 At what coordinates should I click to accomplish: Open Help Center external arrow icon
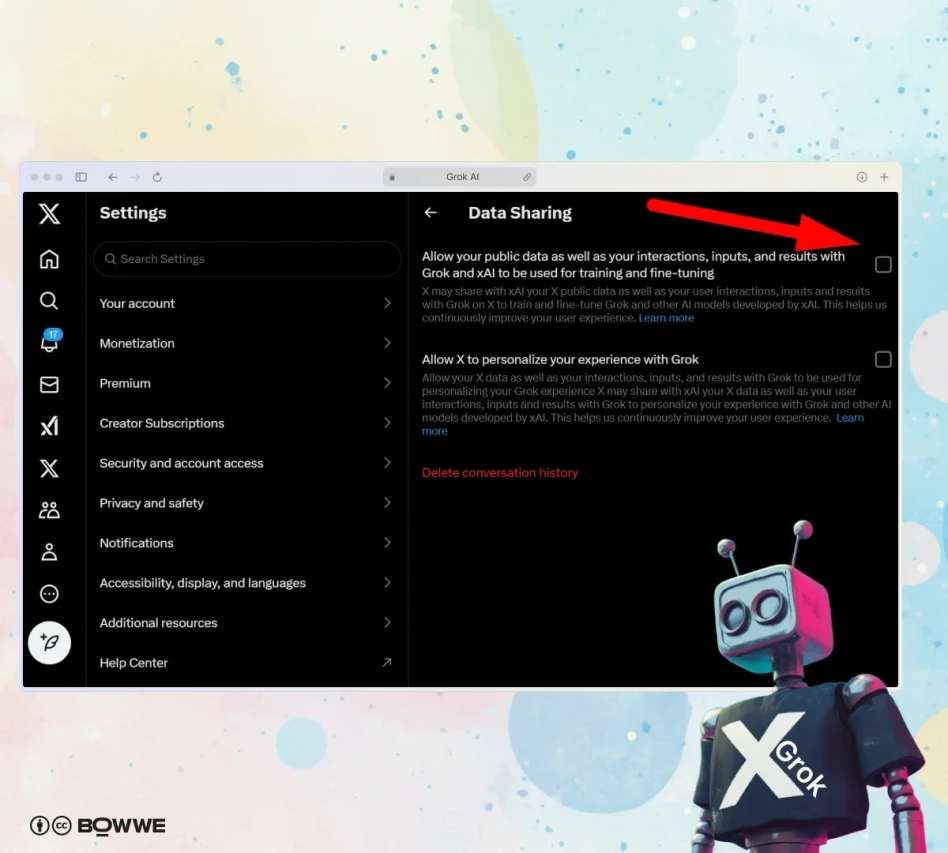[x=387, y=663]
